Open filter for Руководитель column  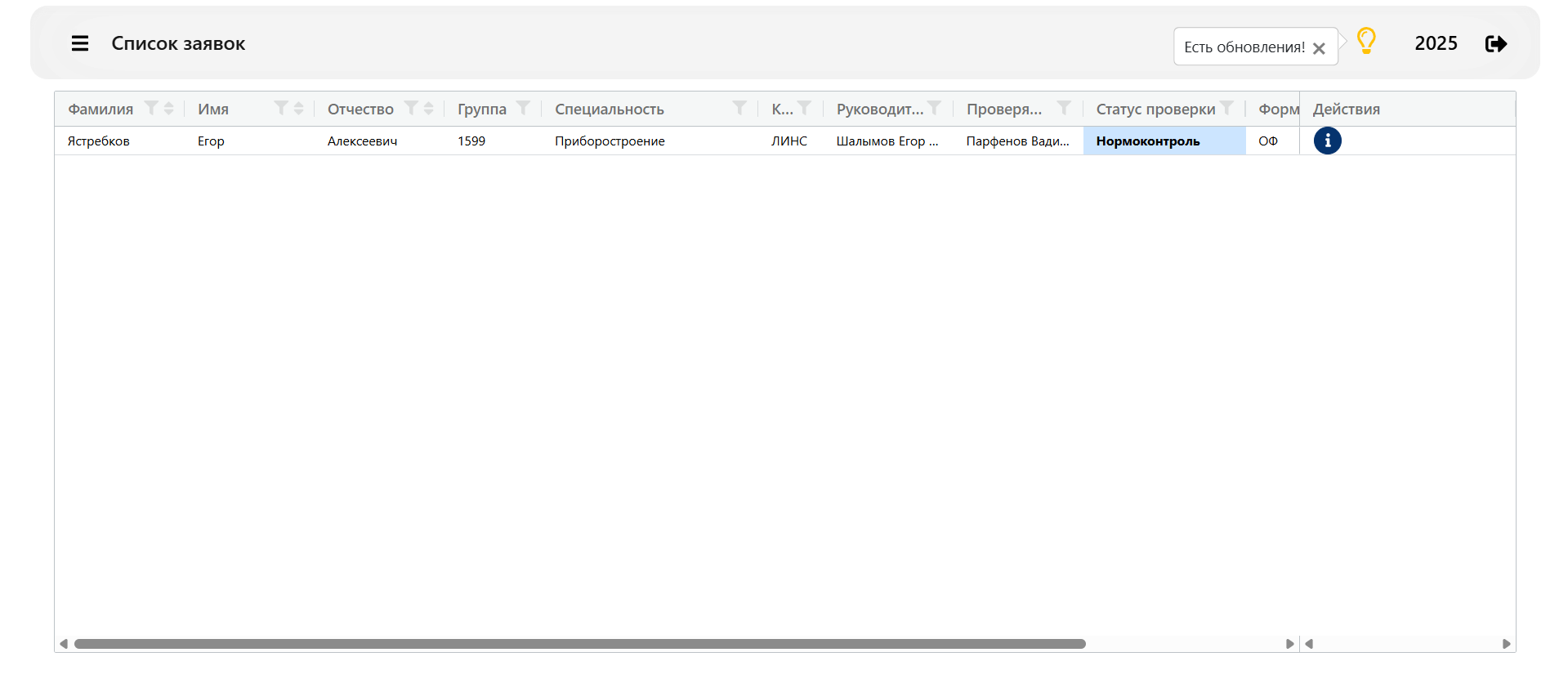pyautogui.click(x=935, y=108)
